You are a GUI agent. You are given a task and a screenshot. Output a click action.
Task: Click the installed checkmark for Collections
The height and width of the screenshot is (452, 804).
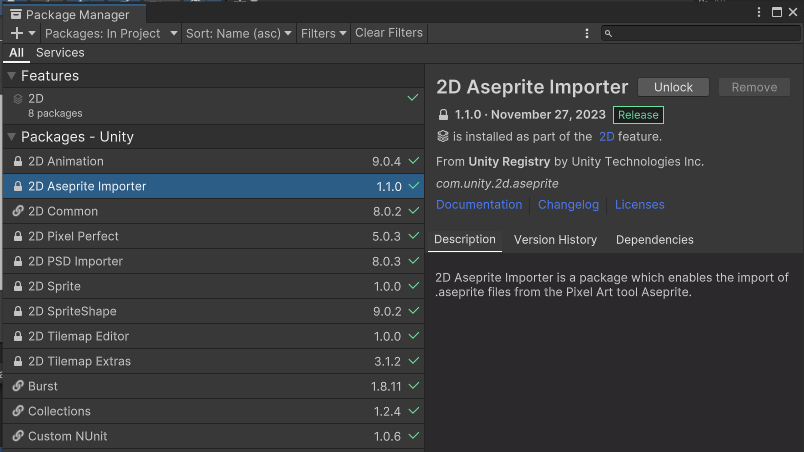(x=413, y=411)
